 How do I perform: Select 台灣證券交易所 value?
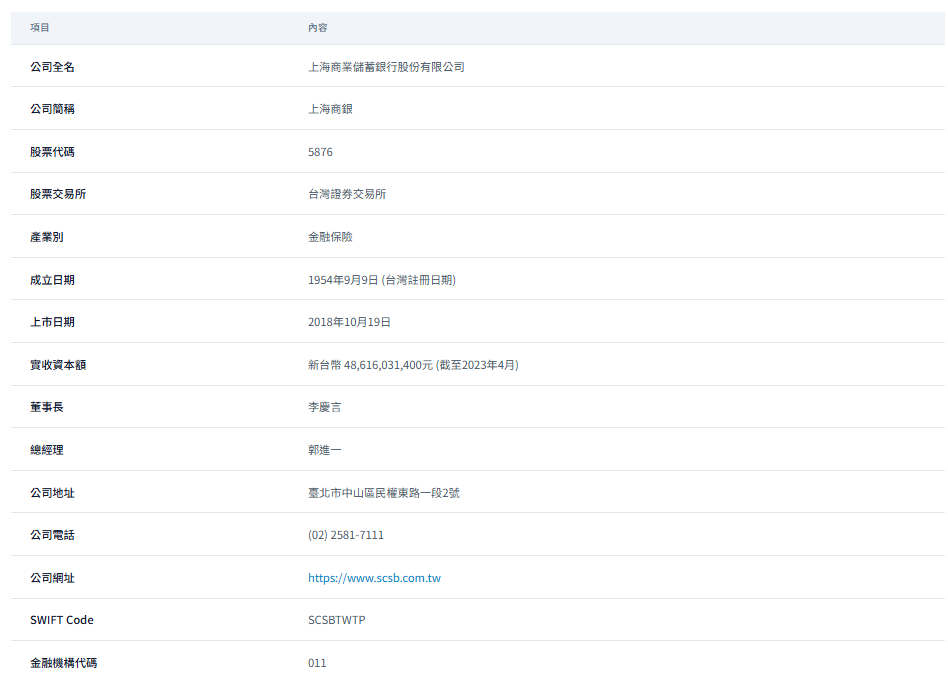point(347,194)
